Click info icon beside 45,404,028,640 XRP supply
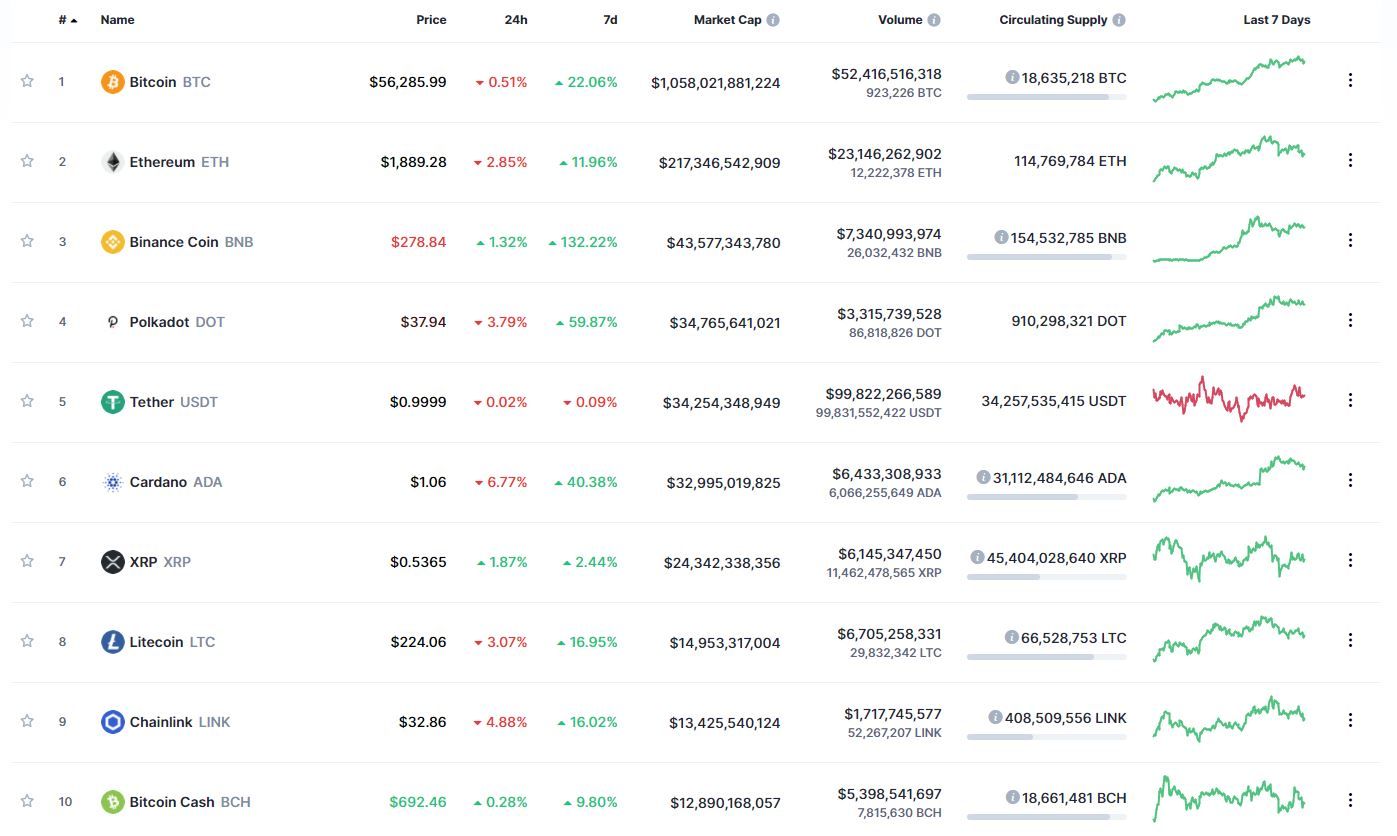Viewport: 1397px width, 836px height. click(977, 557)
